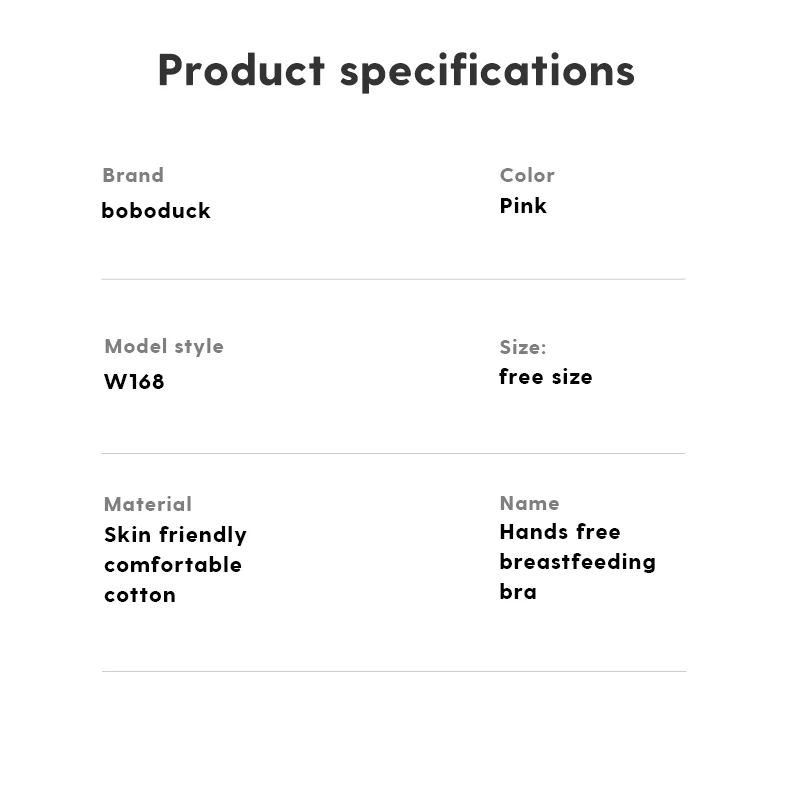The image size is (801, 801).
Task: Click the word "bra" under Name
Action: pos(518,592)
